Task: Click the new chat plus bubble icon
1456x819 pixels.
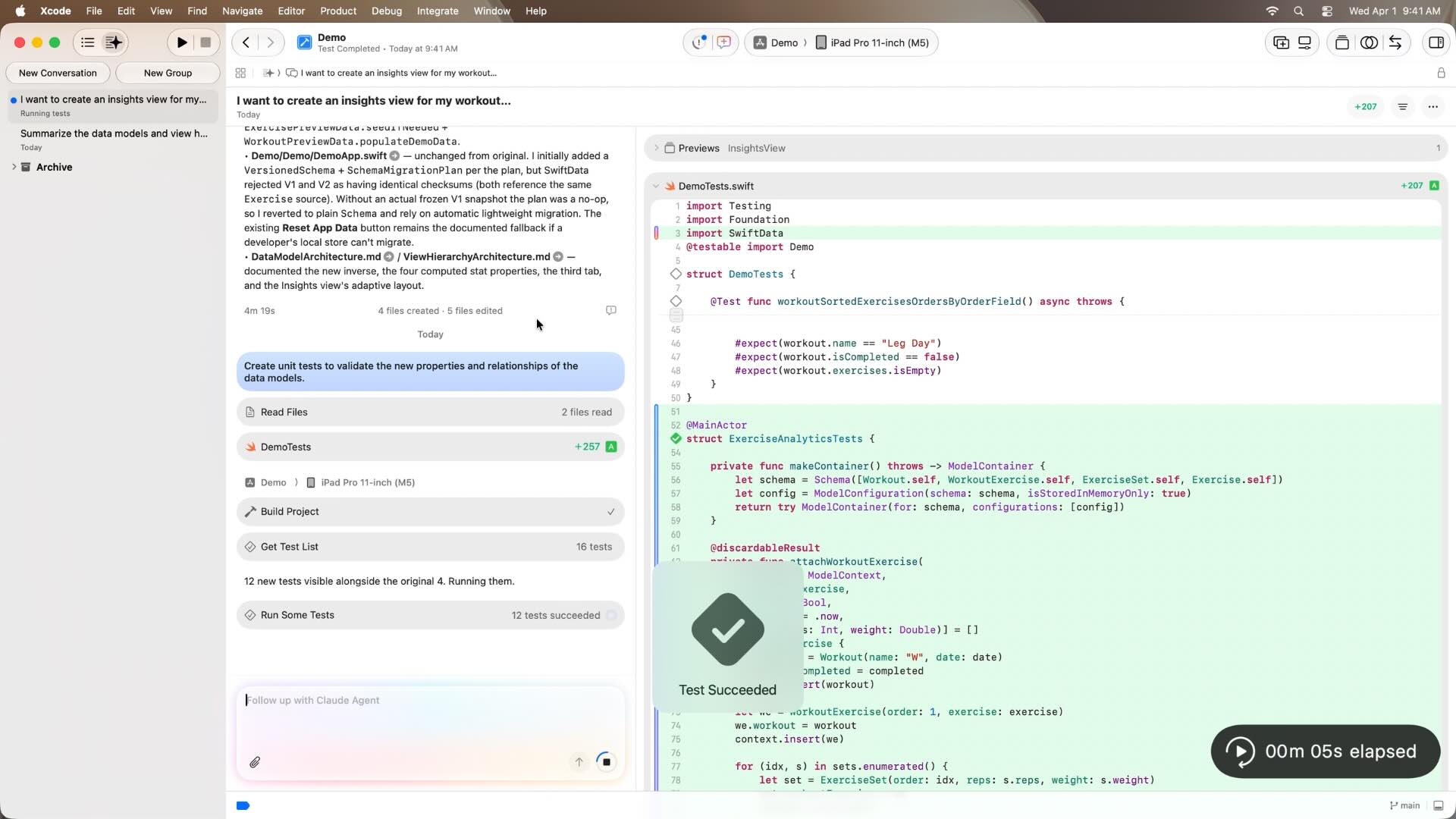Action: [x=724, y=42]
